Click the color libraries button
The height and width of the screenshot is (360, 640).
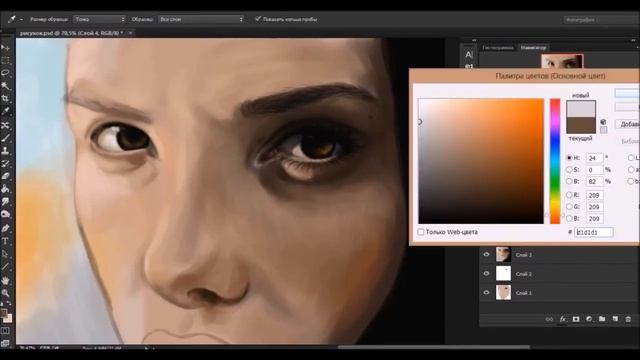click(x=630, y=141)
